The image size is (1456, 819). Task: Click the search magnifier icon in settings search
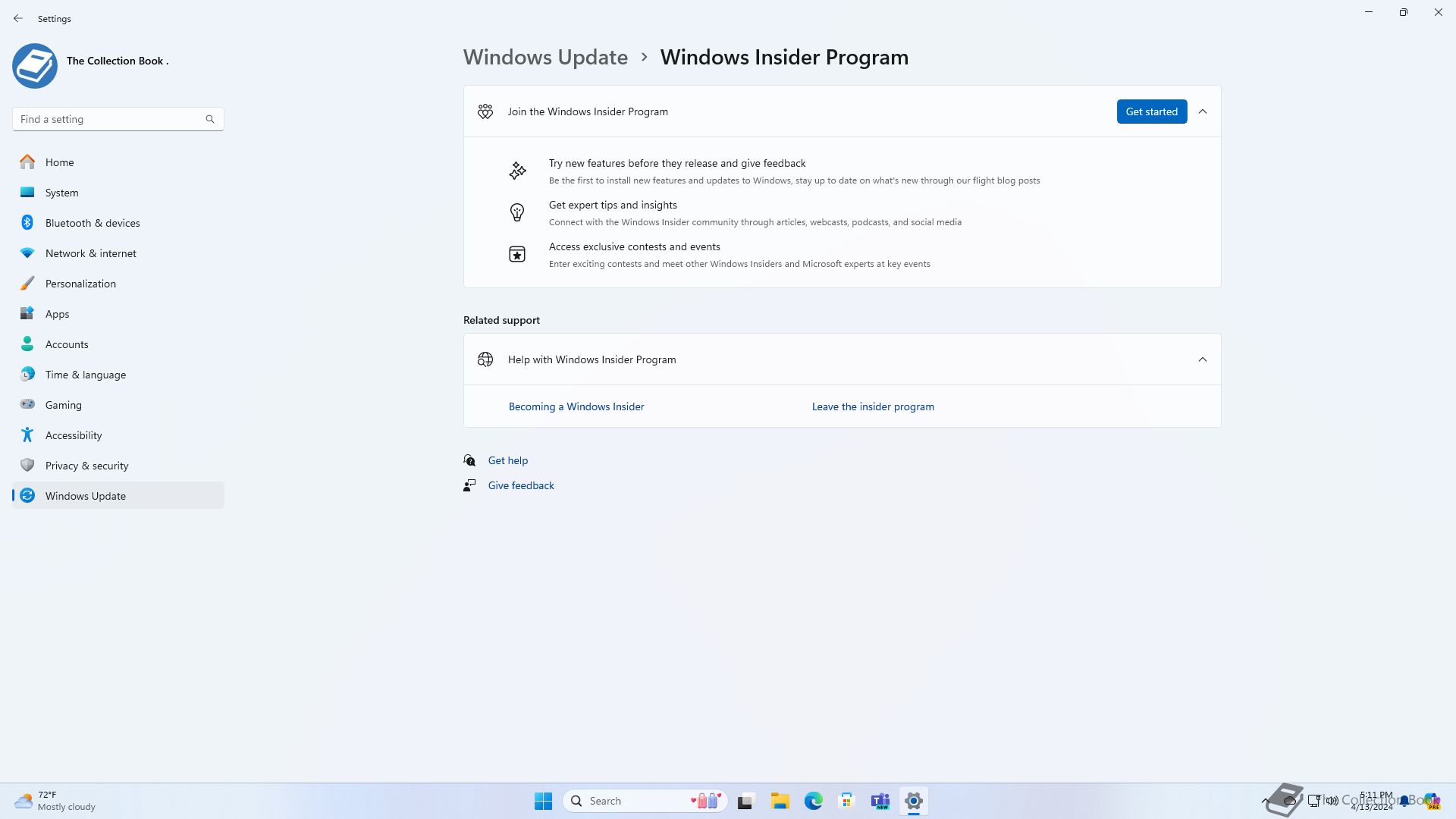point(210,119)
